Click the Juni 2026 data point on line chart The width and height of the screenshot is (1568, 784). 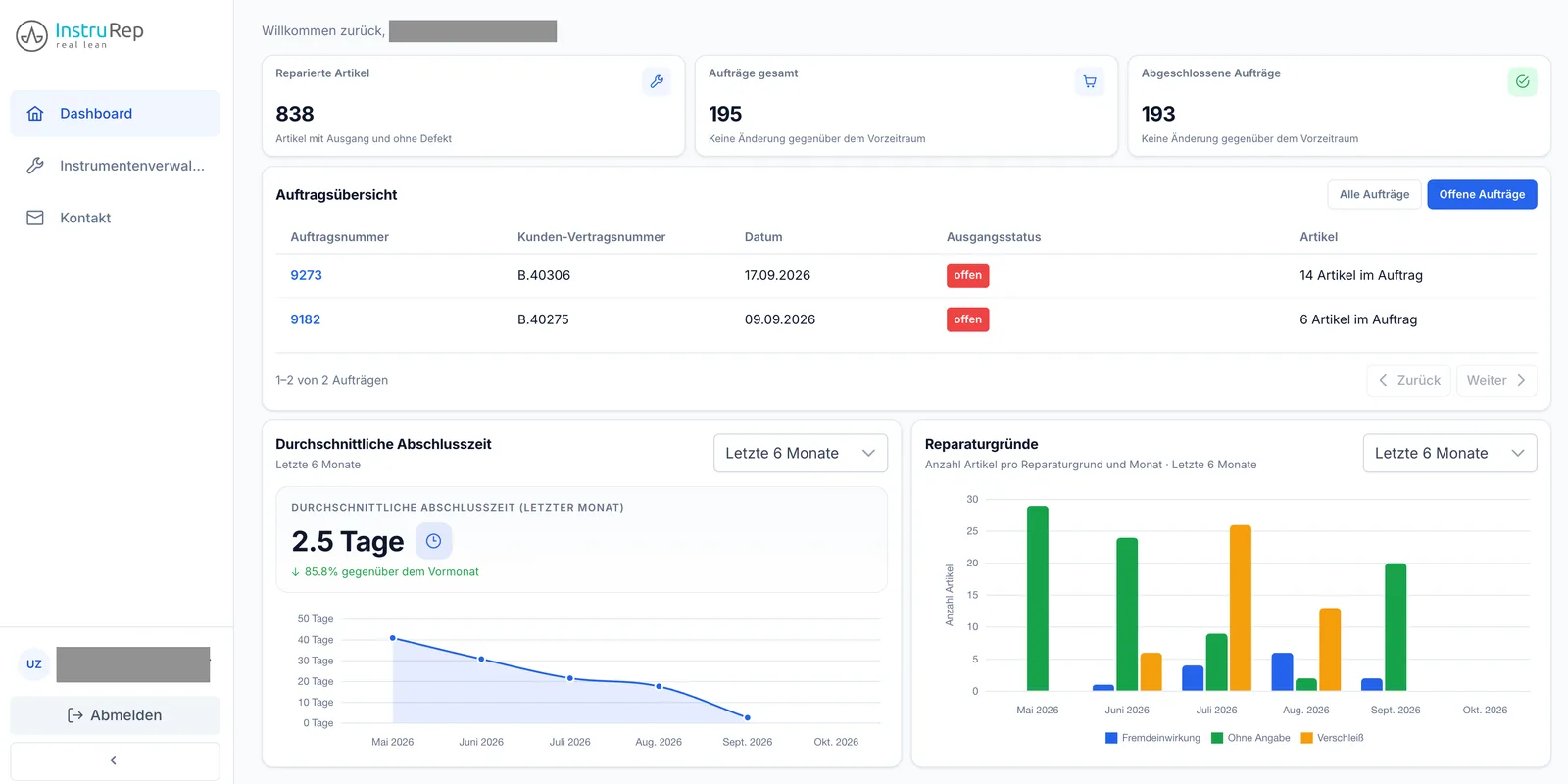point(481,660)
